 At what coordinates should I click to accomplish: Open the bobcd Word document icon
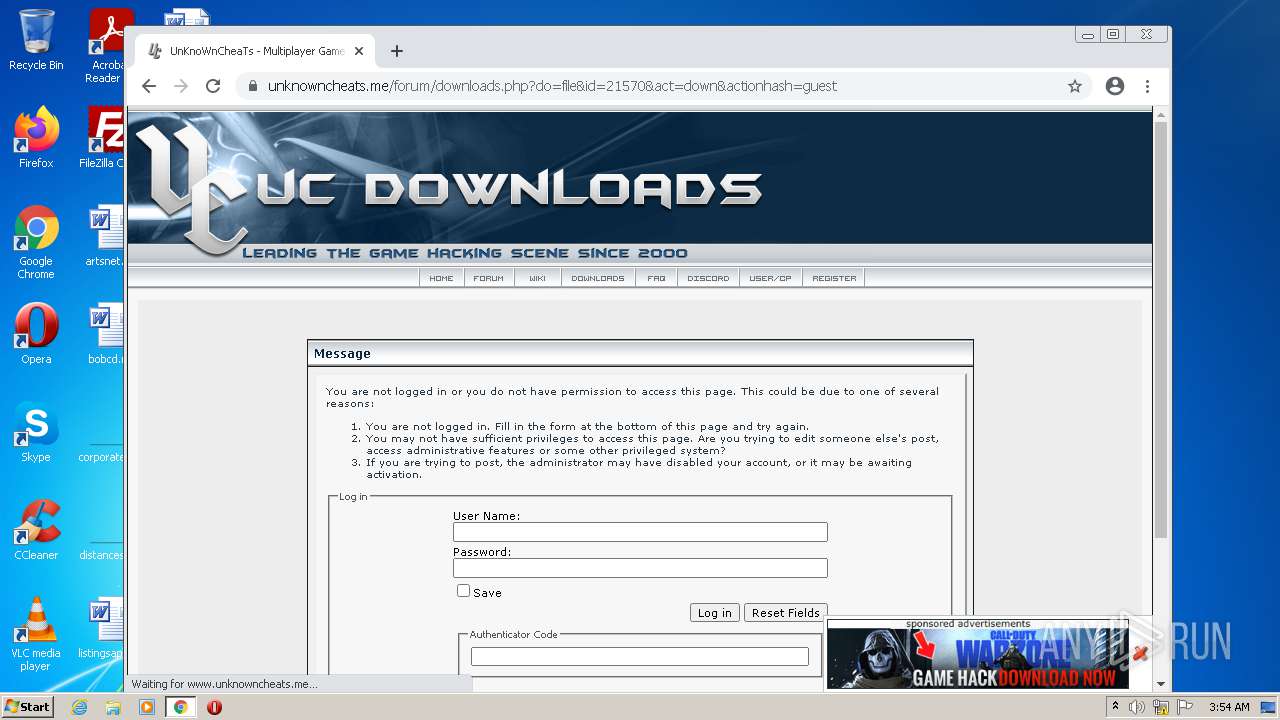tap(104, 334)
